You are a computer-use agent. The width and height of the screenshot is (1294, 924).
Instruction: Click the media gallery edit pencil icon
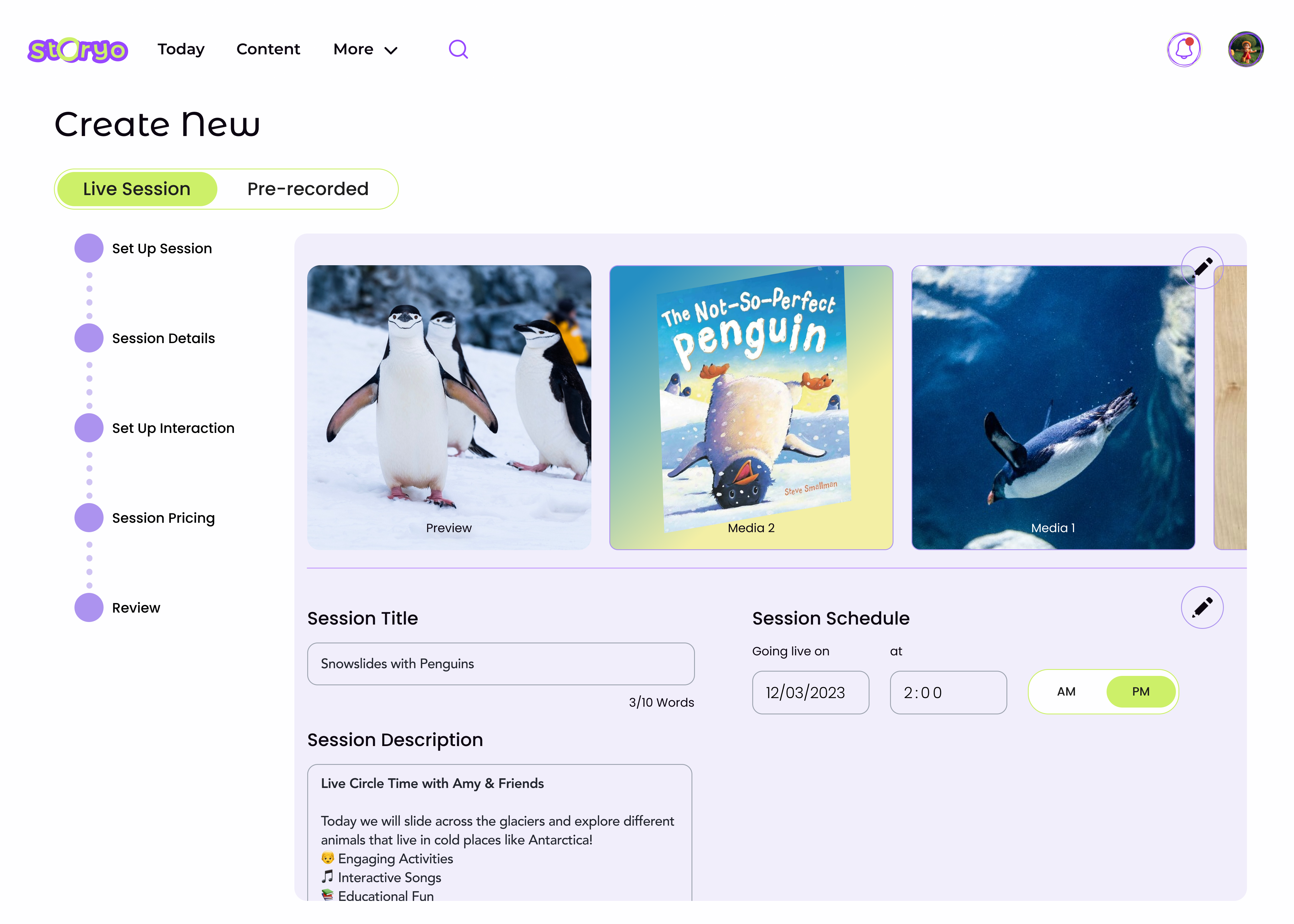click(x=1202, y=268)
